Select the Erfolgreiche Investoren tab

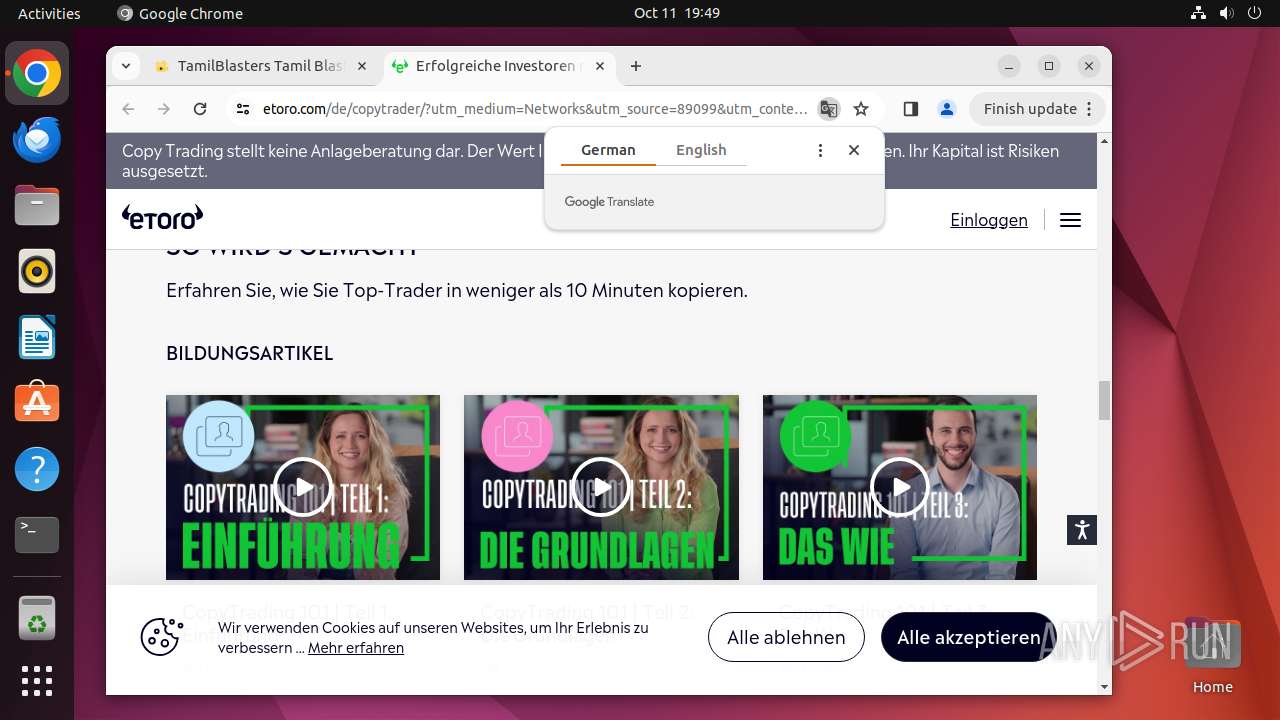[498, 66]
